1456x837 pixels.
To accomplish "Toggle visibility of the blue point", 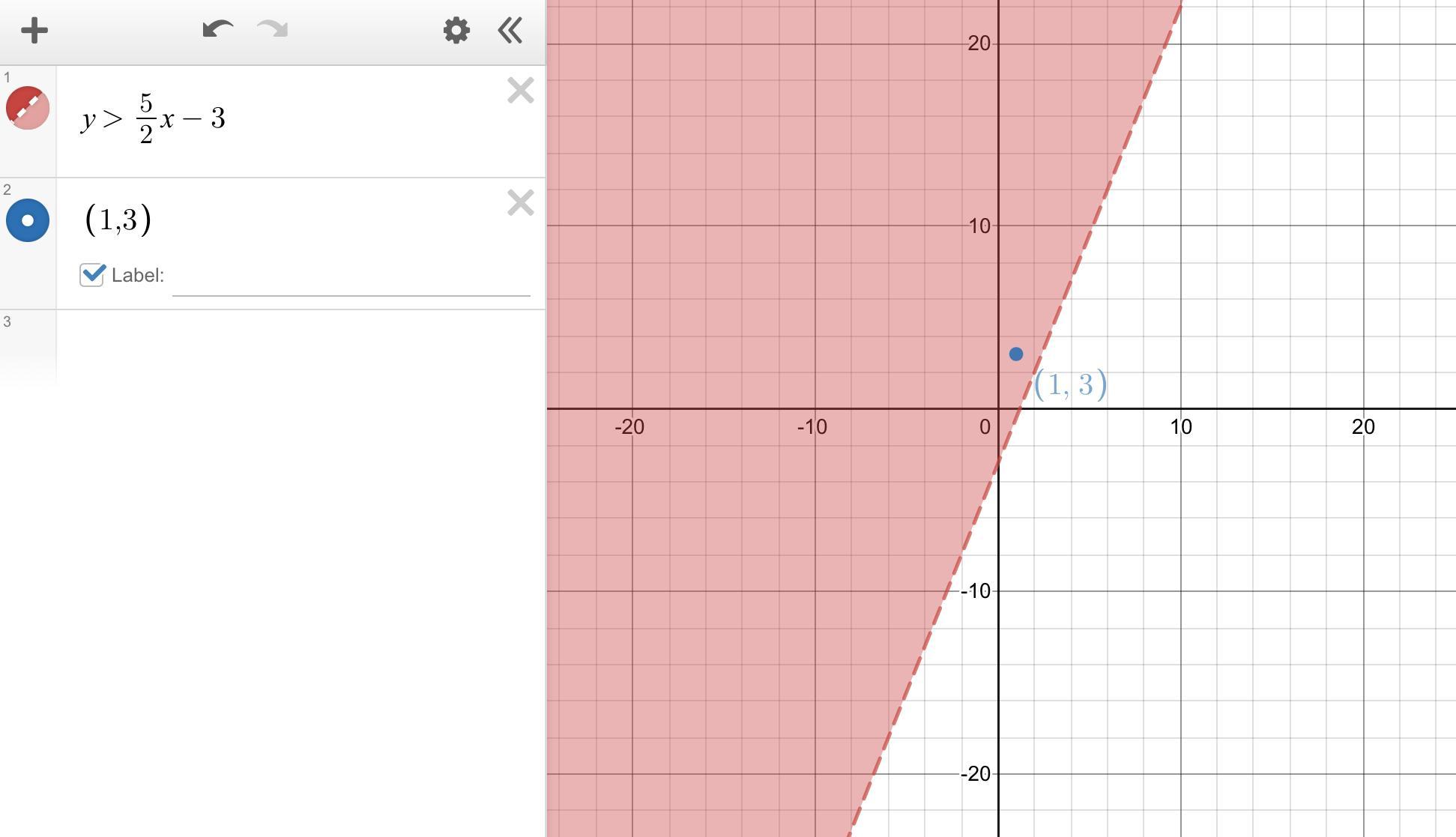I will tap(28, 220).
